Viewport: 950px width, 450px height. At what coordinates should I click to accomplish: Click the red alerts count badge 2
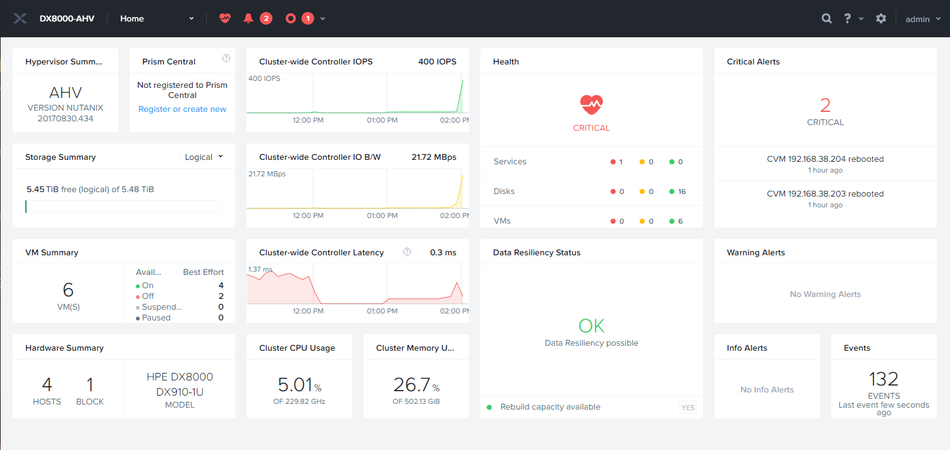[x=265, y=19]
